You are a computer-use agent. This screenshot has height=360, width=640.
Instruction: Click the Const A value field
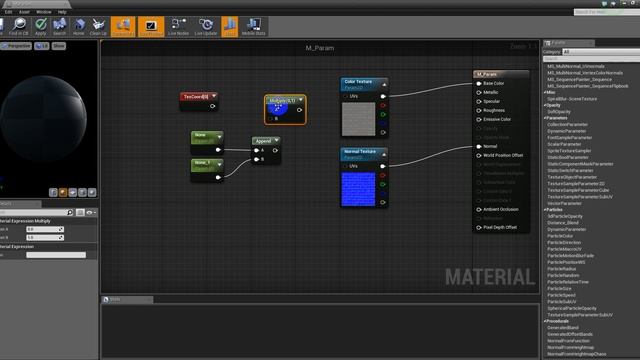pyautogui.click(x=45, y=229)
